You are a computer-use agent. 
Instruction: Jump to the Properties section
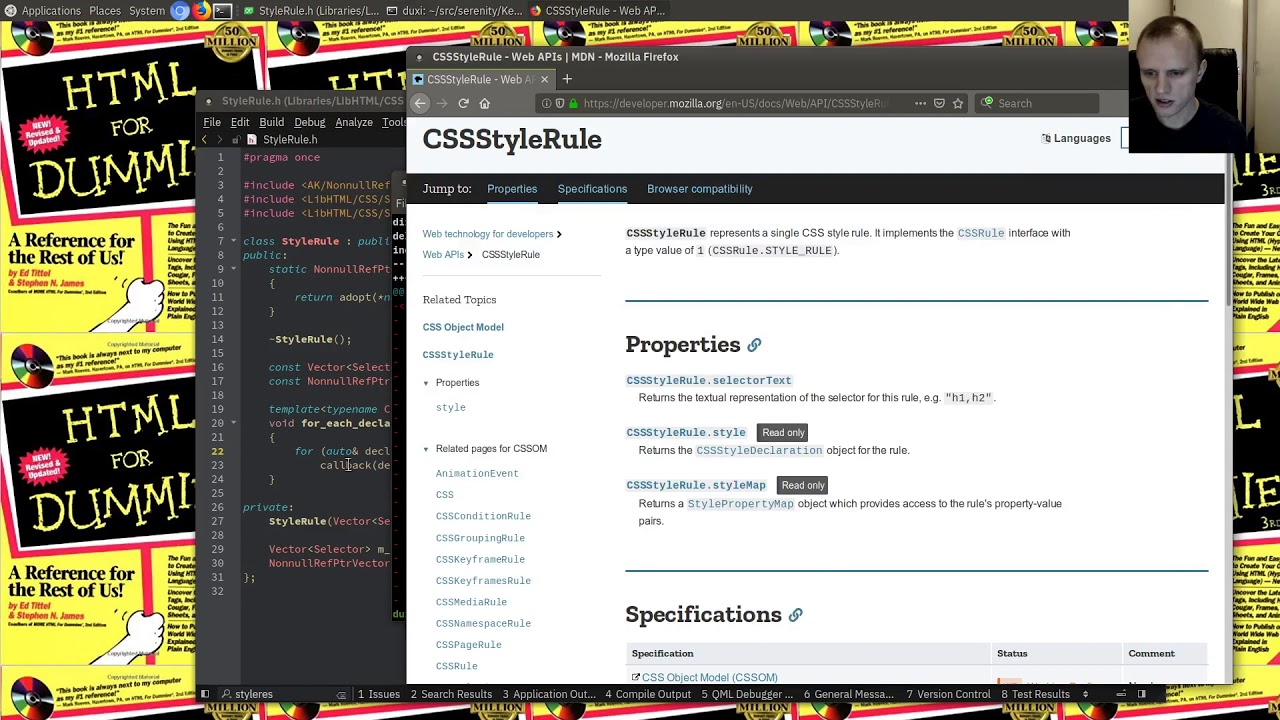click(x=512, y=189)
